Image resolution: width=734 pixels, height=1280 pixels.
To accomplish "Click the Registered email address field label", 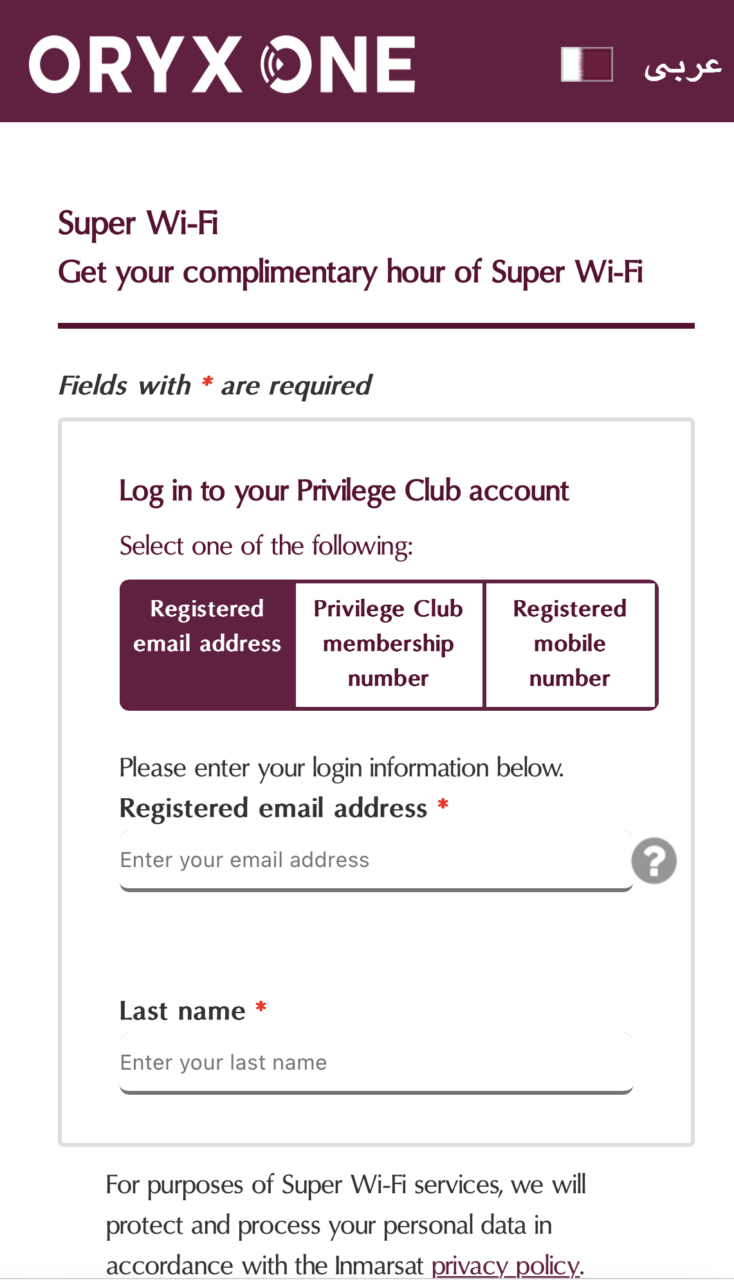I will pyautogui.click(x=273, y=808).
